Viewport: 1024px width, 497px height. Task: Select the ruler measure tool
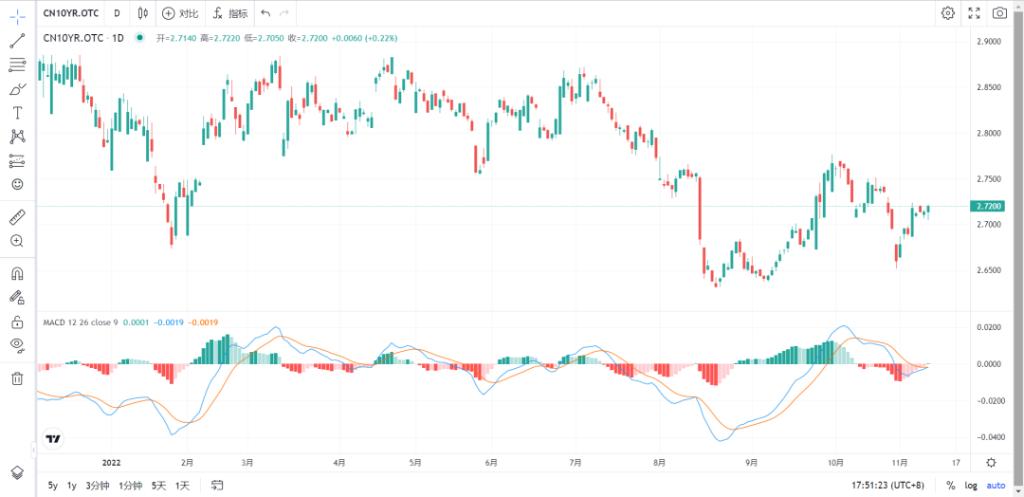[17, 217]
